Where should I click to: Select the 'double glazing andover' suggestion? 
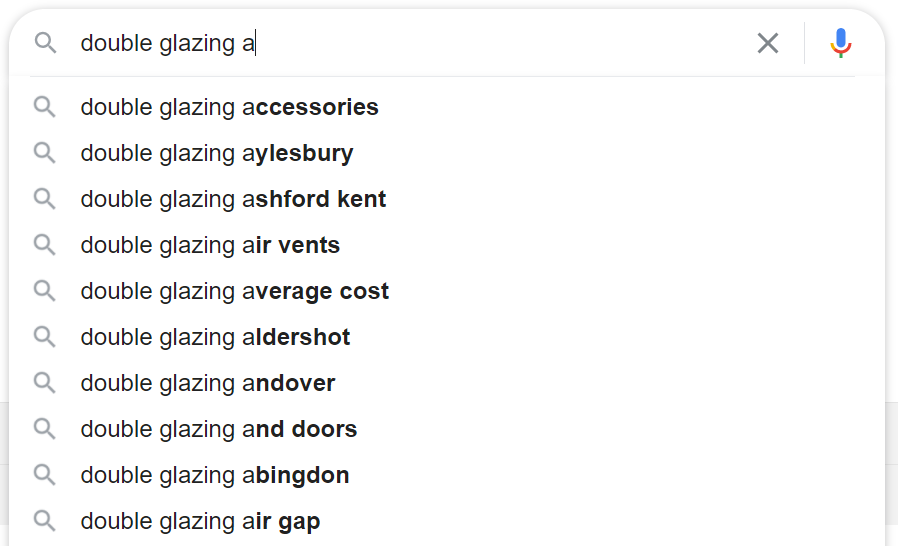point(447,383)
